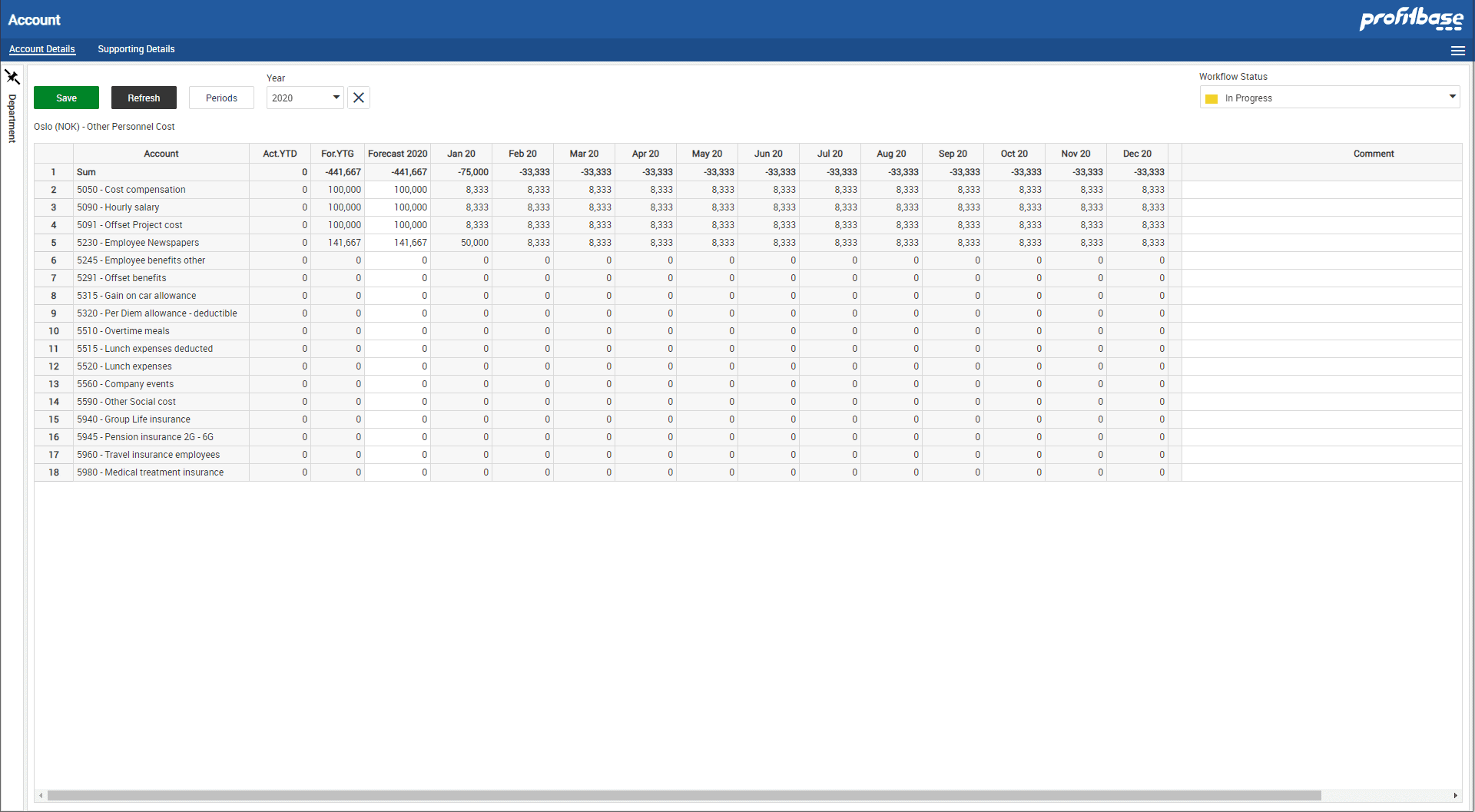Click the yellow In Progress status indicator
Image resolution: width=1475 pixels, height=812 pixels.
[1212, 98]
